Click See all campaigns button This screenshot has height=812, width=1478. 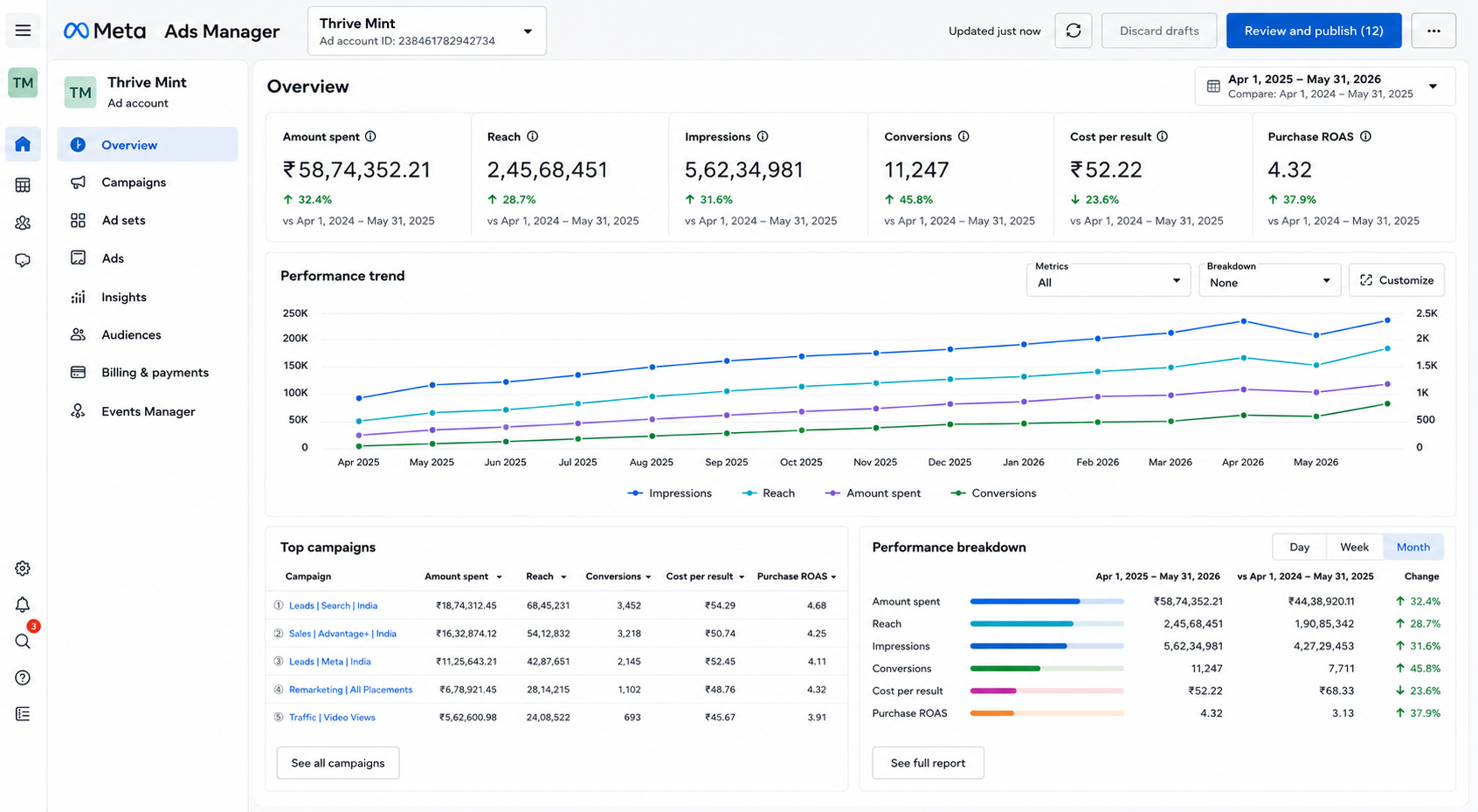[338, 763]
